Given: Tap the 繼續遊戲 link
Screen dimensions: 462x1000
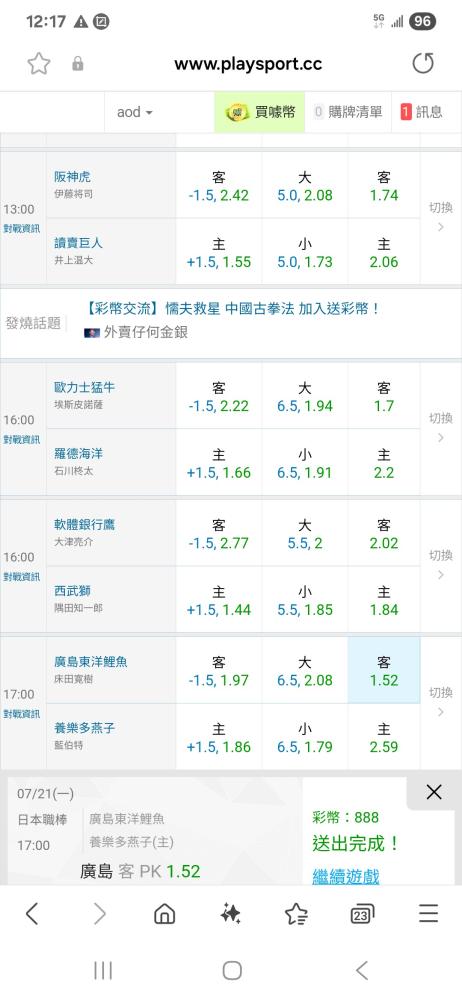Looking at the screenshot, I should click(345, 876).
